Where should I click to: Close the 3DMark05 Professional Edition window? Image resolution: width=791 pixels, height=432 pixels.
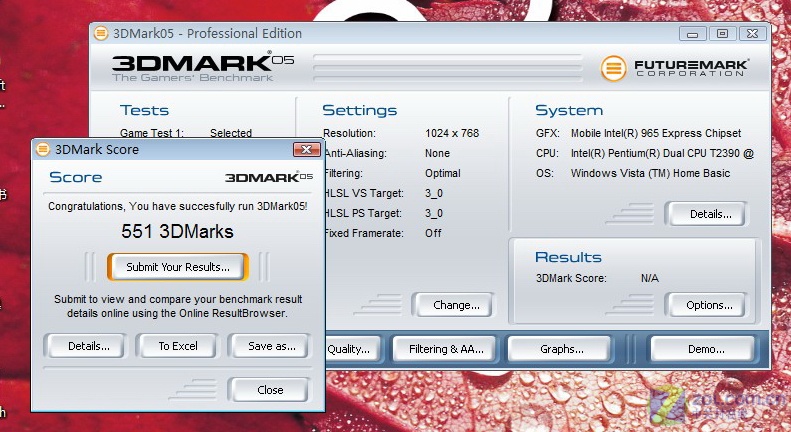click(752, 34)
